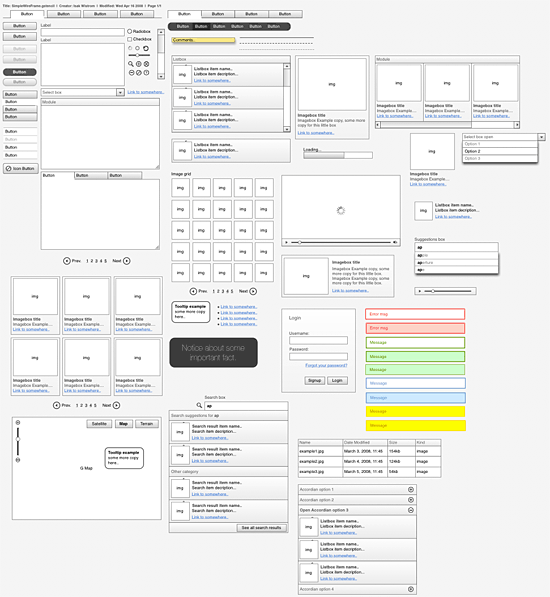
Task: Click the Login button in the login form
Action: click(337, 380)
